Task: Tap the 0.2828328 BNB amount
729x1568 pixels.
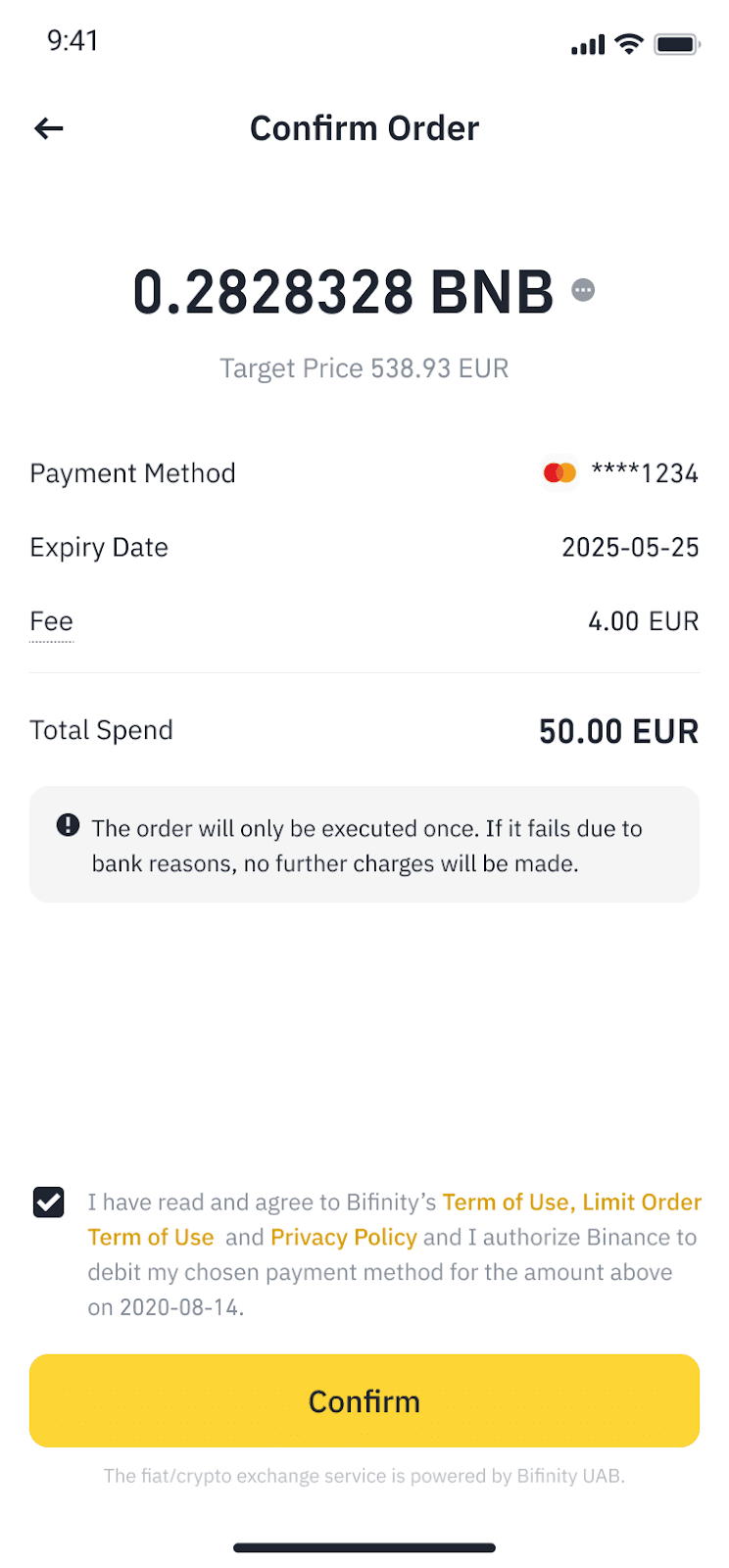Action: (343, 292)
